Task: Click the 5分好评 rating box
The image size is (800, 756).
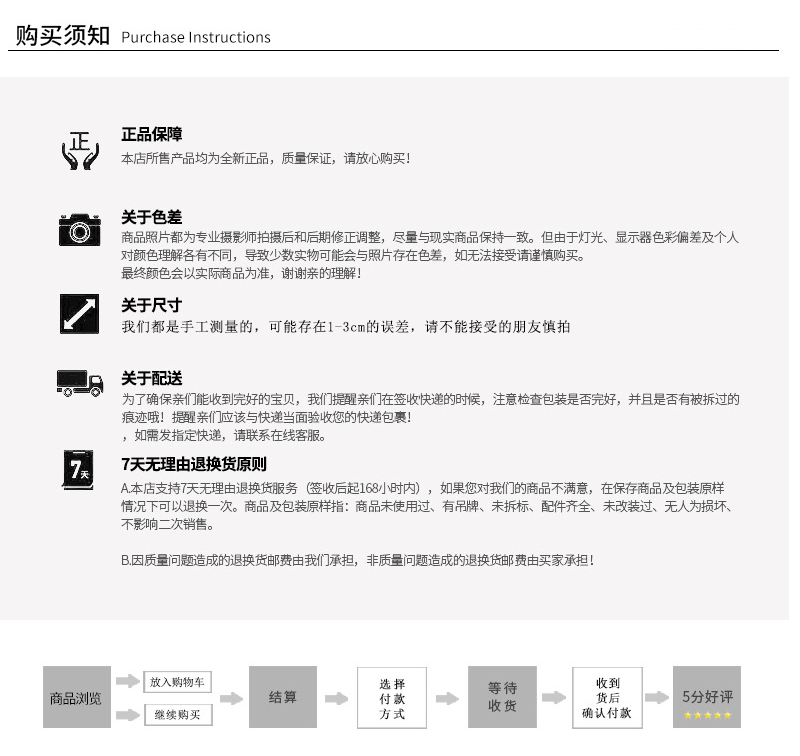Action: click(x=707, y=697)
